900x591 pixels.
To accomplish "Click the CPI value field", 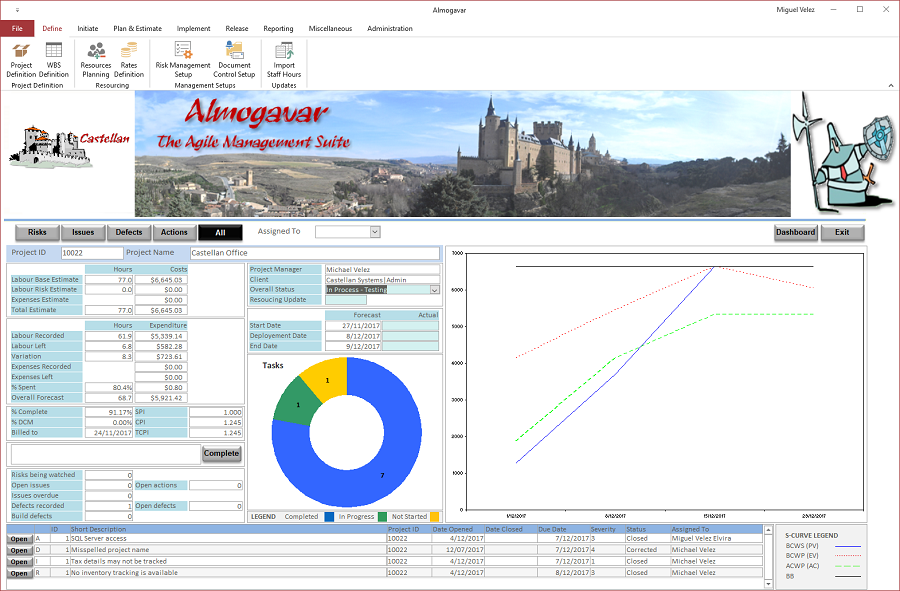I will pyautogui.click(x=216, y=422).
